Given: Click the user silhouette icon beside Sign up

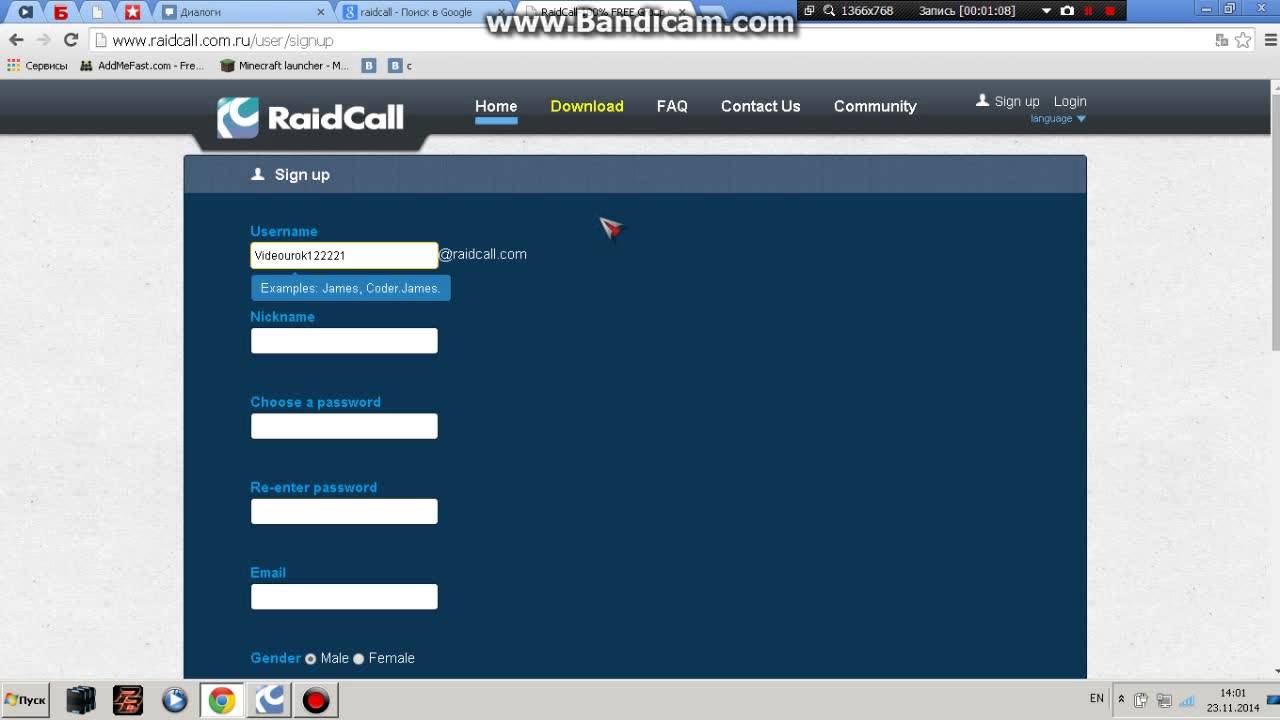Looking at the screenshot, I should [982, 100].
